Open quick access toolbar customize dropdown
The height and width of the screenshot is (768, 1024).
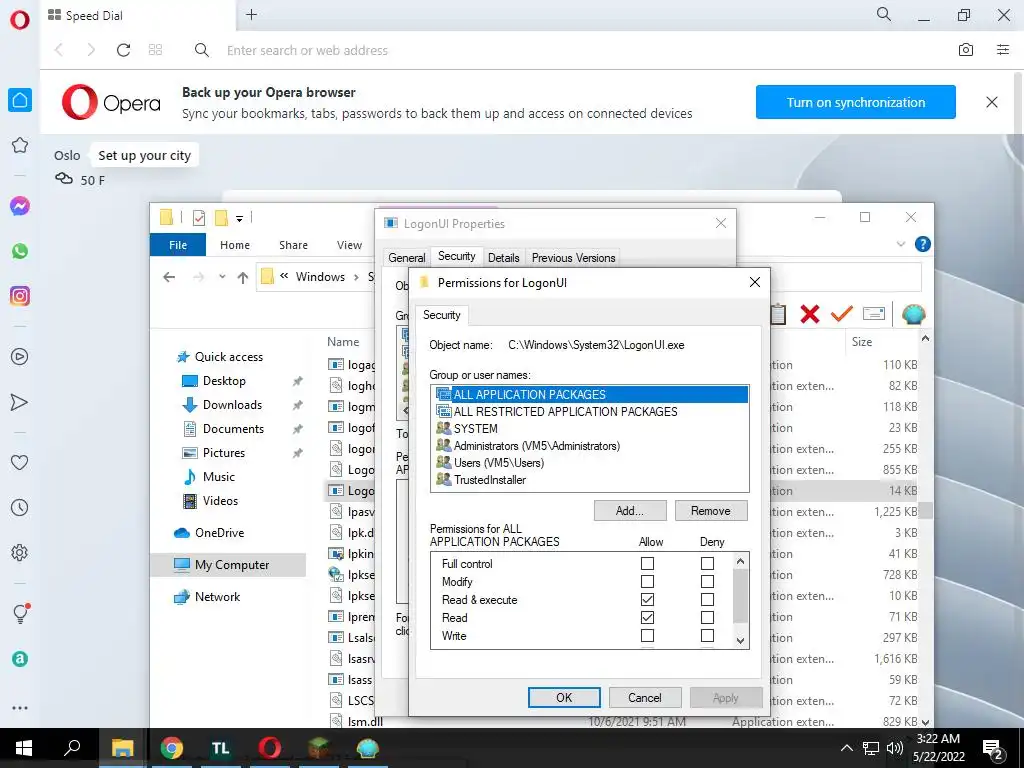tap(240, 218)
